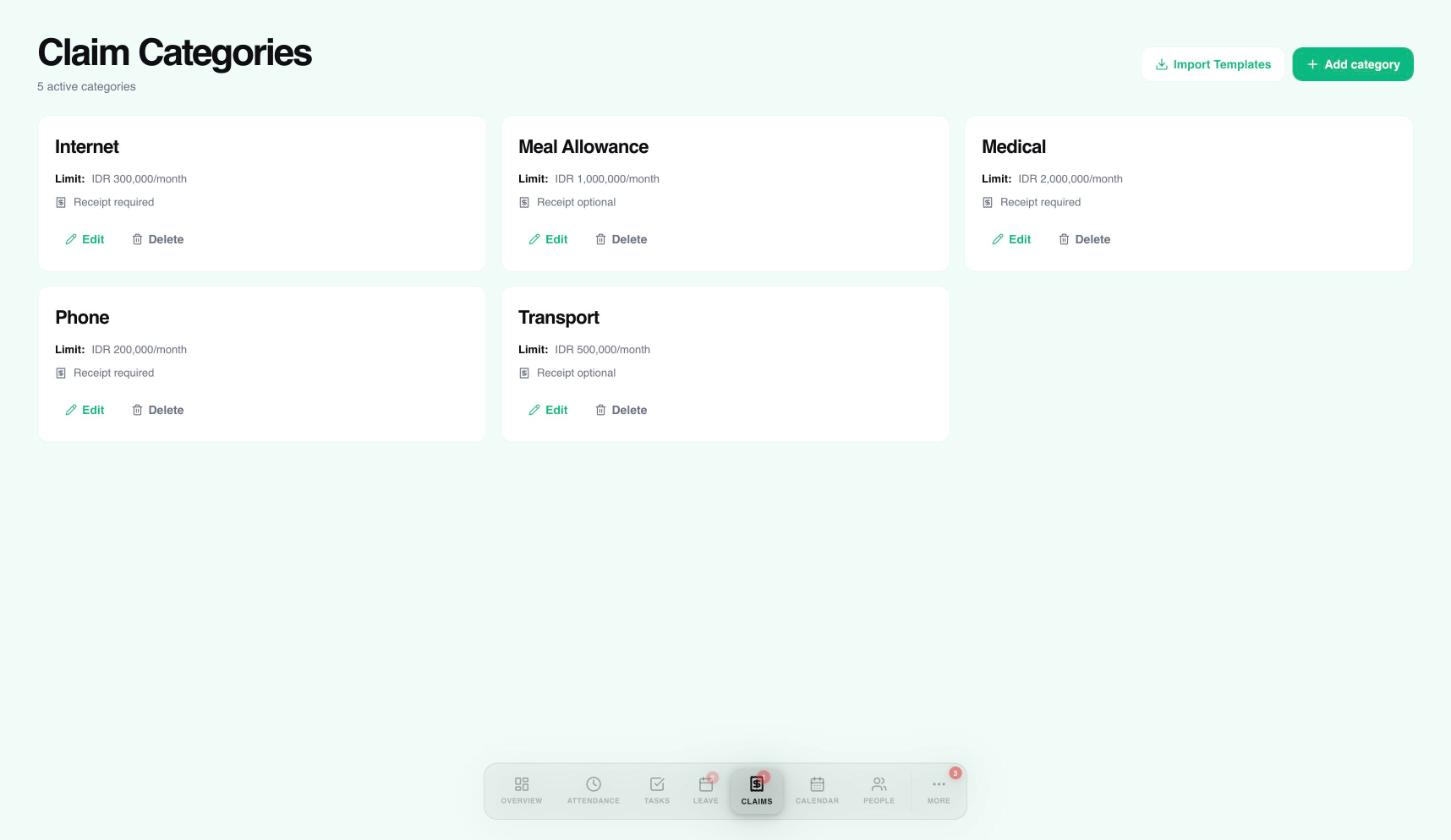Screen dimensions: 1451x840
Task: Go to the People section
Action: click(x=879, y=790)
